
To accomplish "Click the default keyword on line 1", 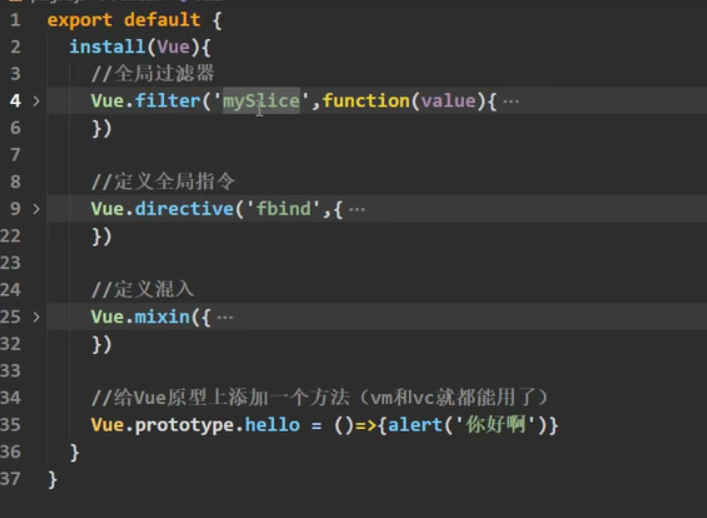I will 162,20.
